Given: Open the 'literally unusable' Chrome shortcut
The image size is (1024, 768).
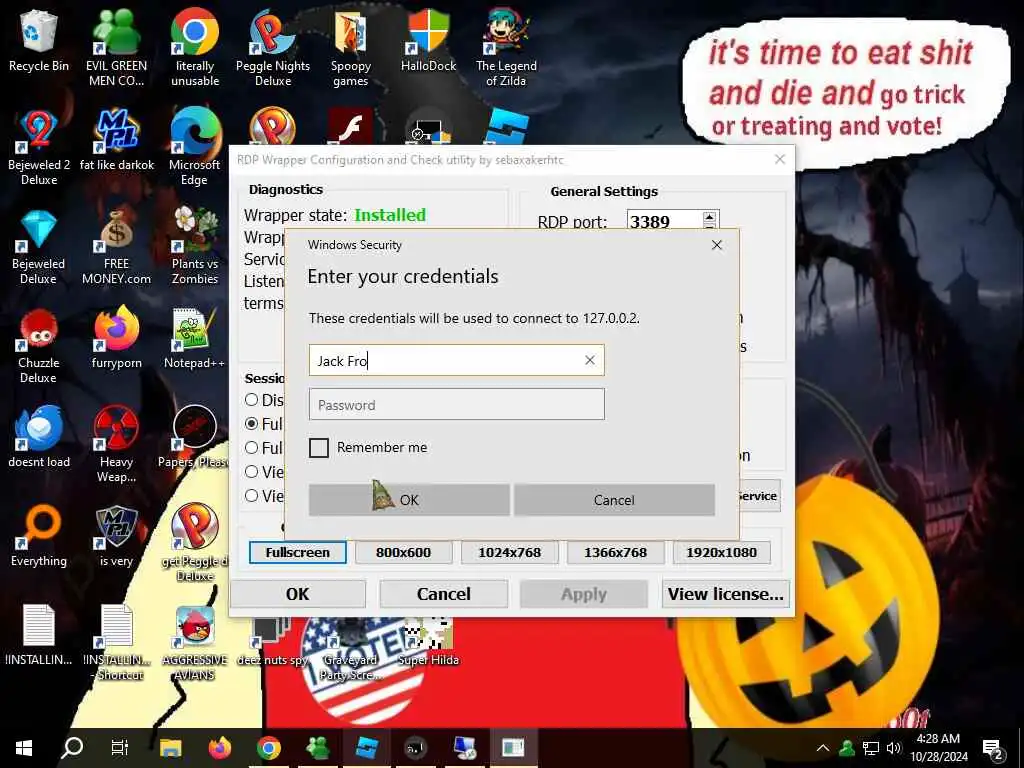Looking at the screenshot, I should coord(195,47).
